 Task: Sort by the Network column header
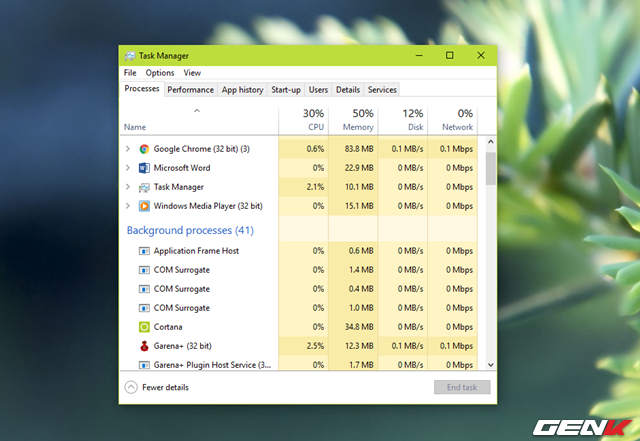coord(452,120)
